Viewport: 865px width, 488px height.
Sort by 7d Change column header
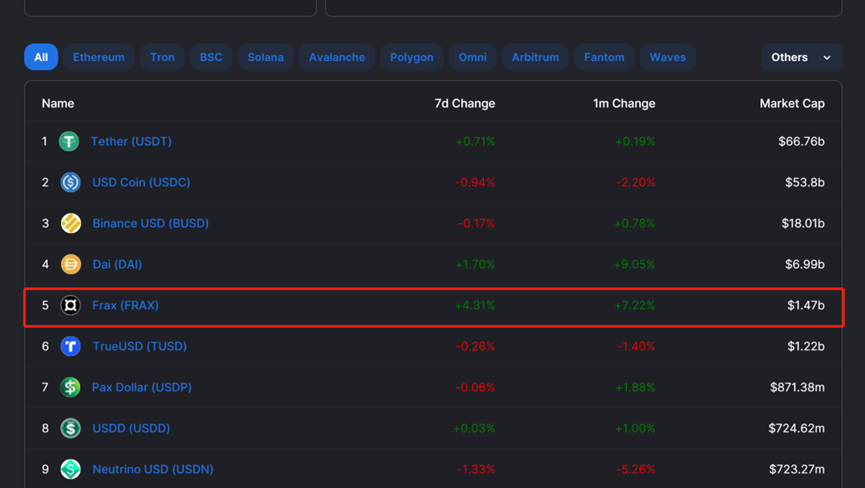tap(464, 104)
